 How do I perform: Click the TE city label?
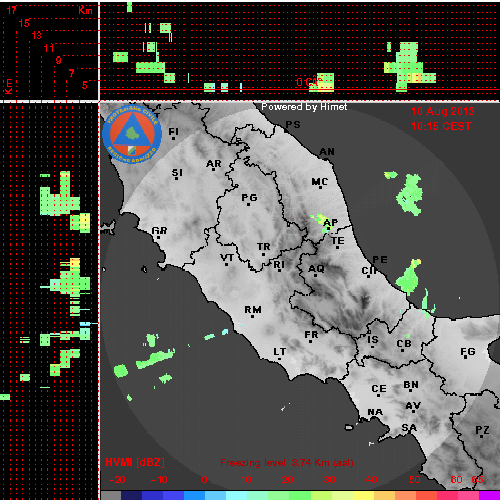338,241
